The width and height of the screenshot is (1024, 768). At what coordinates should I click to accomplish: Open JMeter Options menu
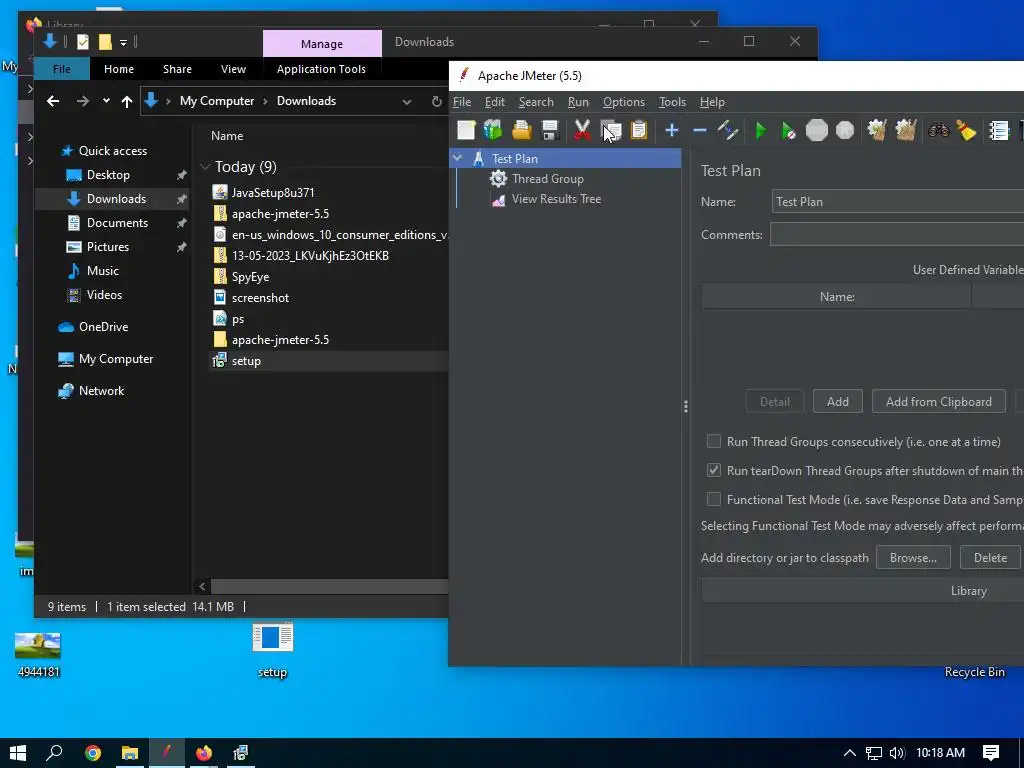[624, 102]
